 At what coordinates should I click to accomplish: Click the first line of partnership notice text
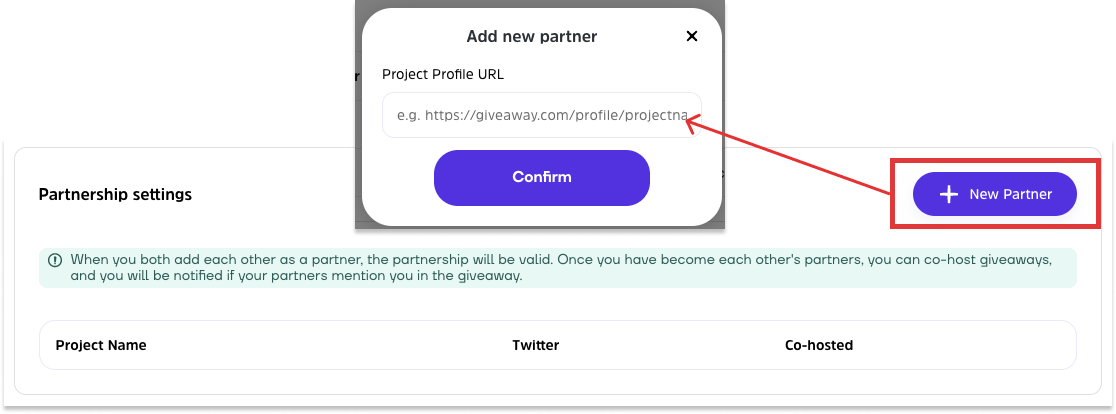pyautogui.click(x=560, y=260)
